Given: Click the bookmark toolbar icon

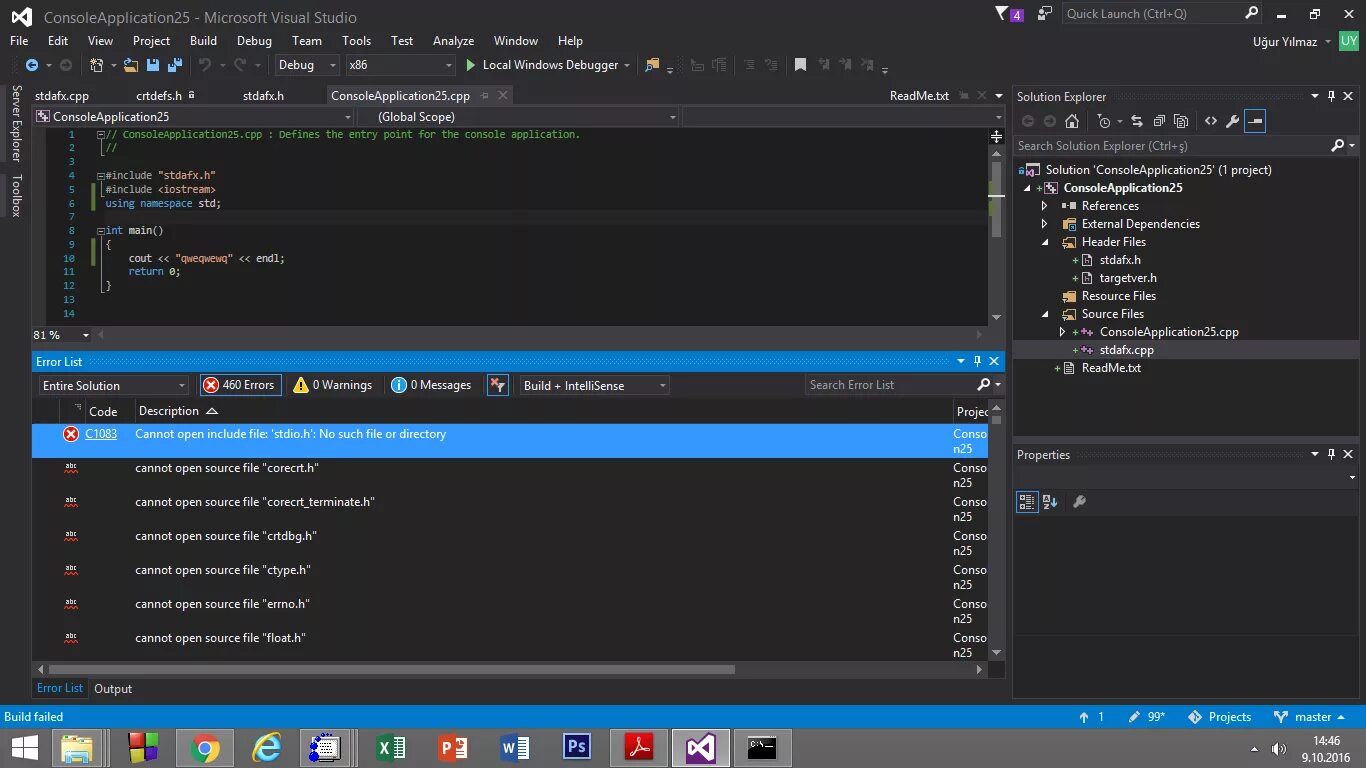Looking at the screenshot, I should (800, 65).
